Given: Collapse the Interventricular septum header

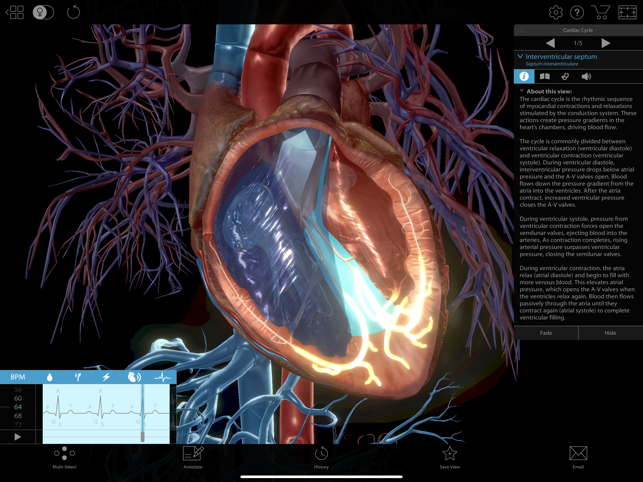Looking at the screenshot, I should click(x=520, y=57).
